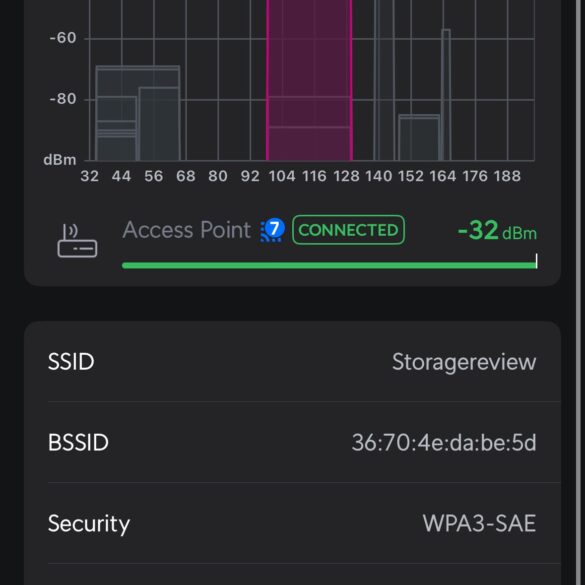Tap the Security label
Viewport: 585px width, 585px height.
coord(89,524)
